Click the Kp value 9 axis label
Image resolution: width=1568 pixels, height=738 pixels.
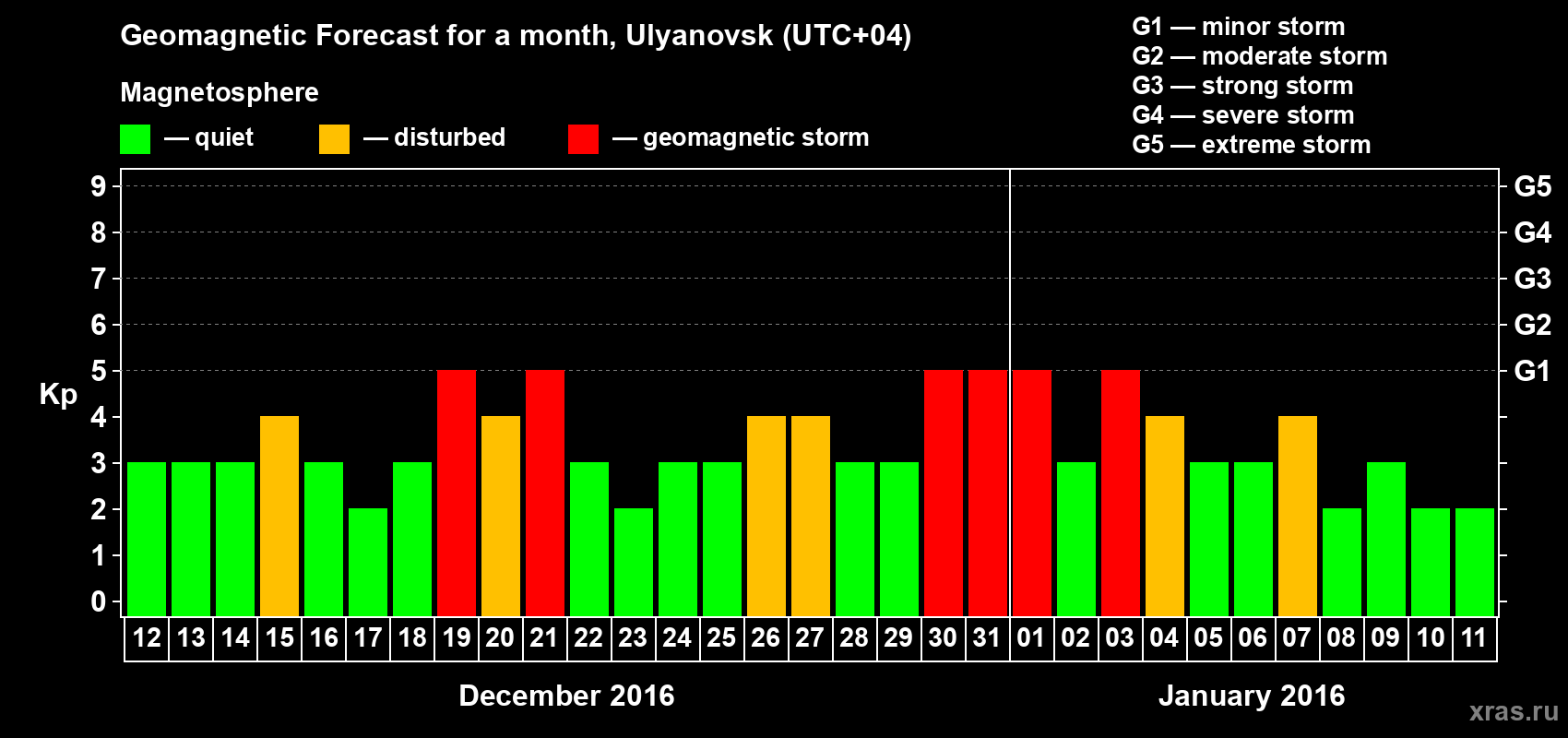(99, 186)
